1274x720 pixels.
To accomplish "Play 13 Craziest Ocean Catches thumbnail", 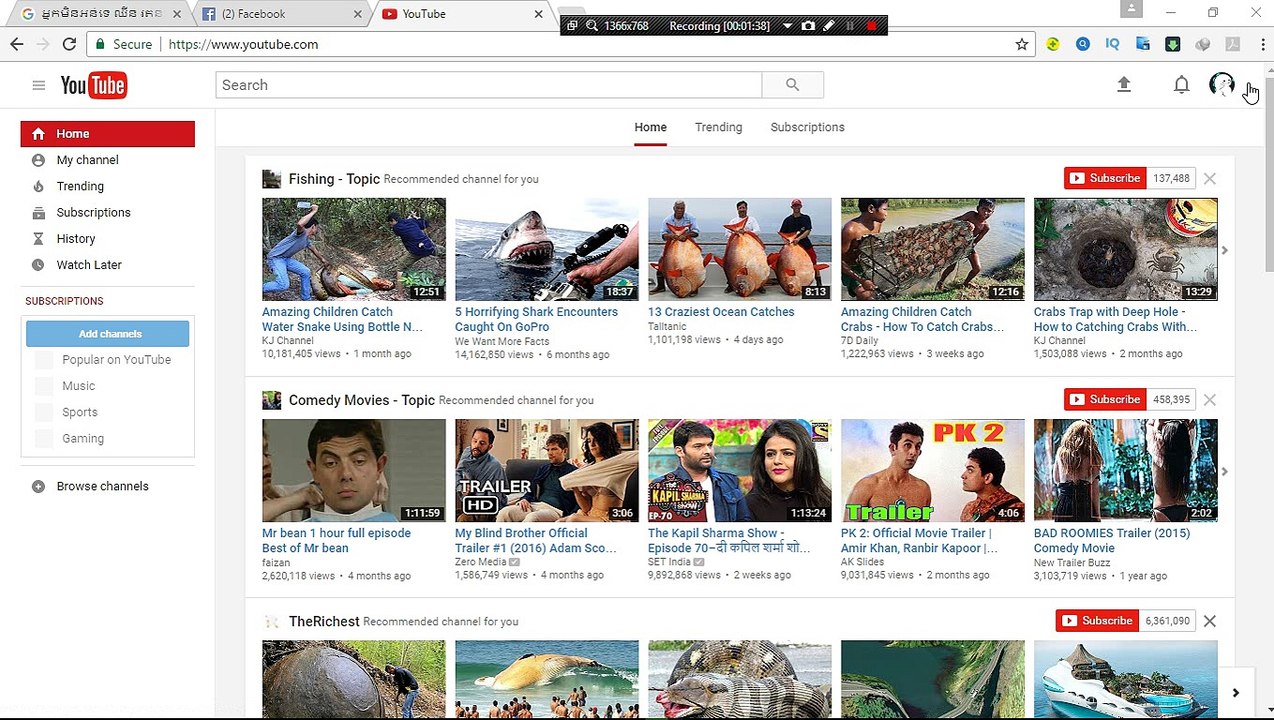I will 740,249.
